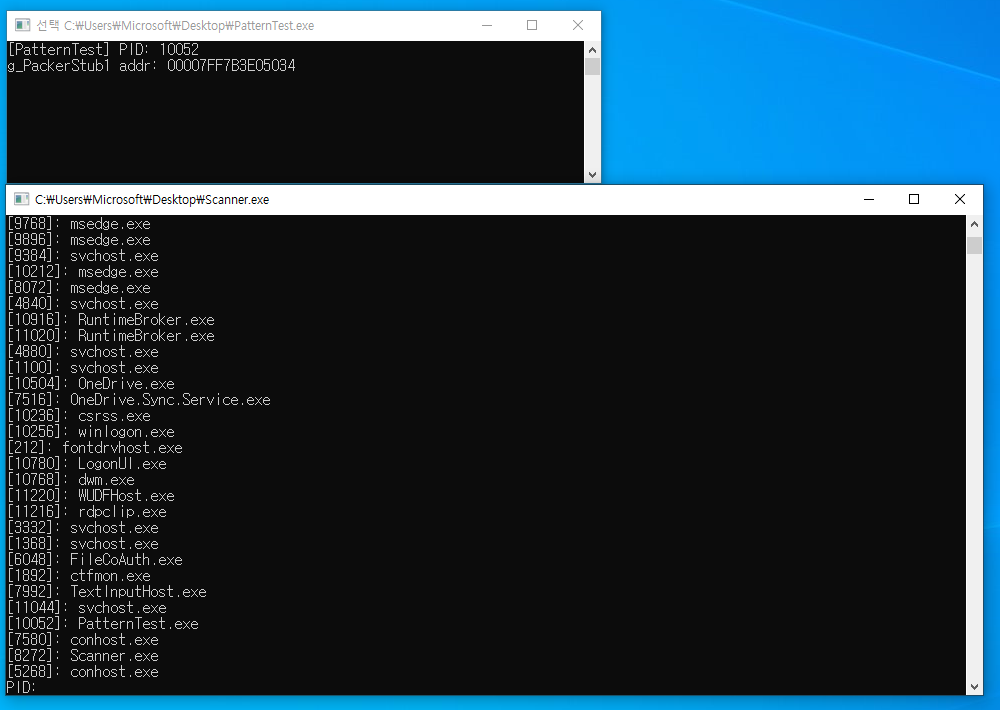Click scroll-down arrow in PatternTest console
The height and width of the screenshot is (710, 1000).
pyautogui.click(x=593, y=175)
